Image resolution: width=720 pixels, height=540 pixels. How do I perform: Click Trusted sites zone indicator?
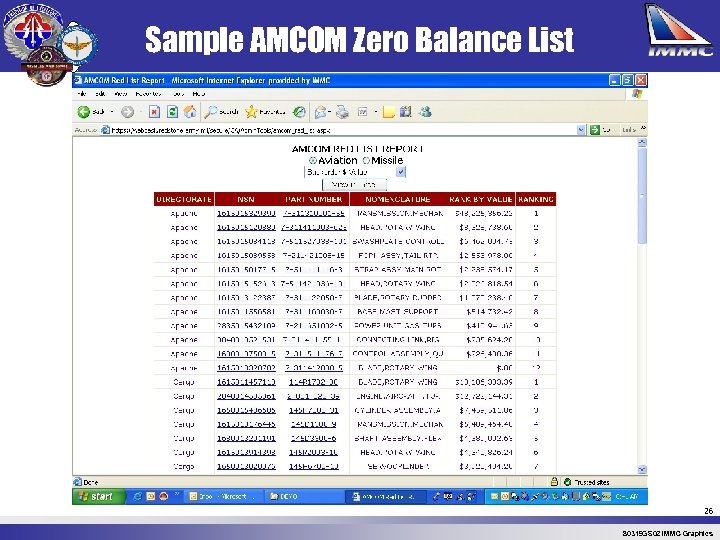pos(587,482)
